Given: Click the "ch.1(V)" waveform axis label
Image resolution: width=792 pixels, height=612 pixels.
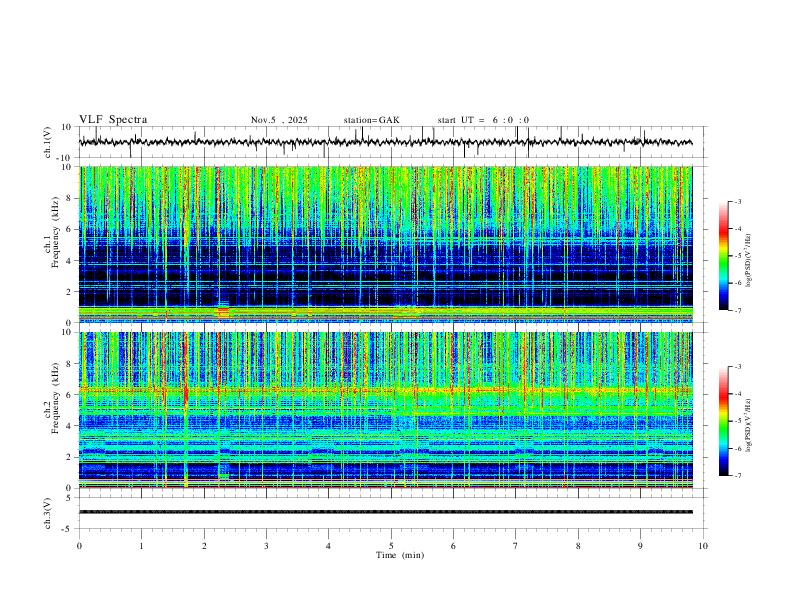Looking at the screenshot, I should coord(48,142).
